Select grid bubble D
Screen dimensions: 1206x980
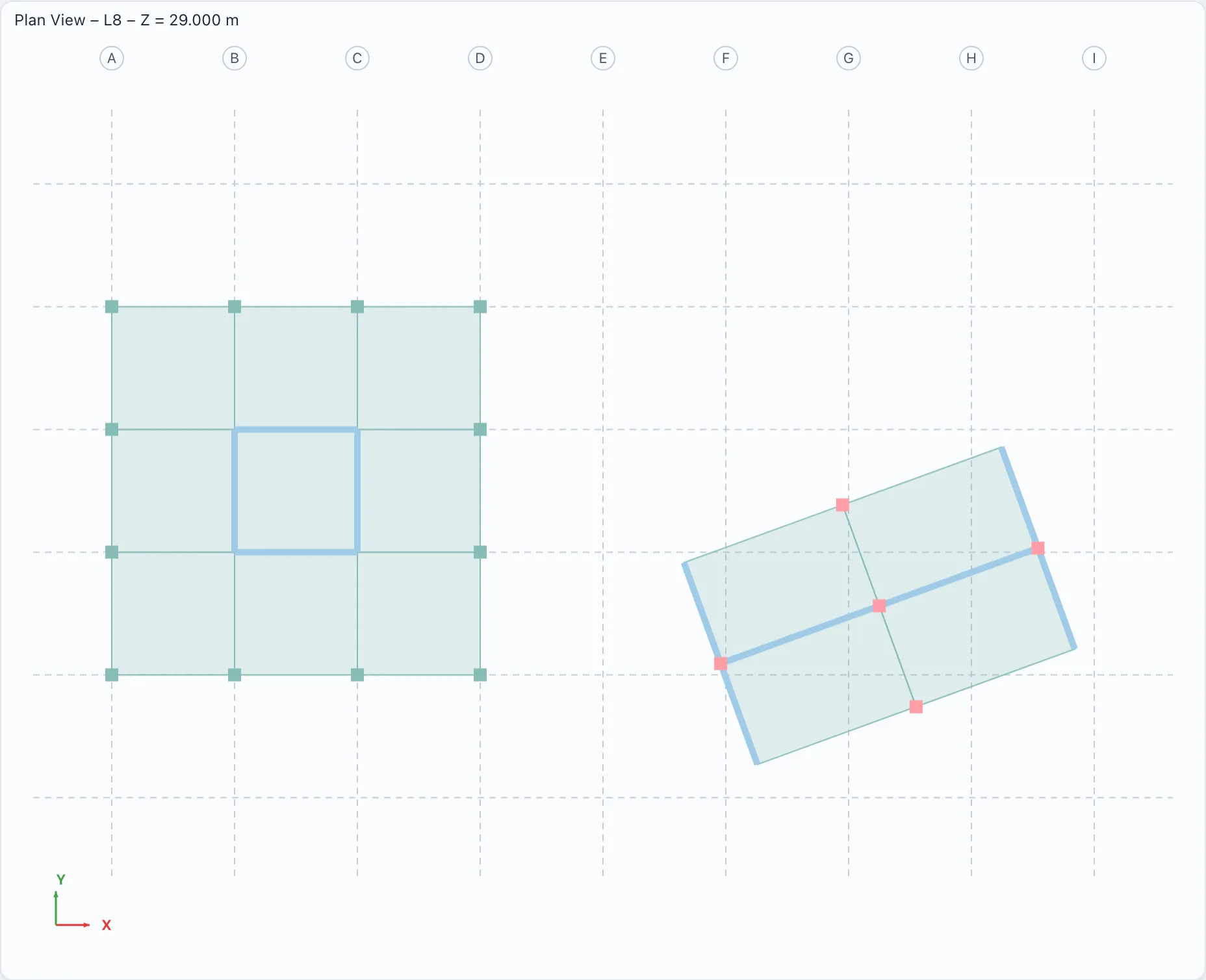[x=480, y=58]
